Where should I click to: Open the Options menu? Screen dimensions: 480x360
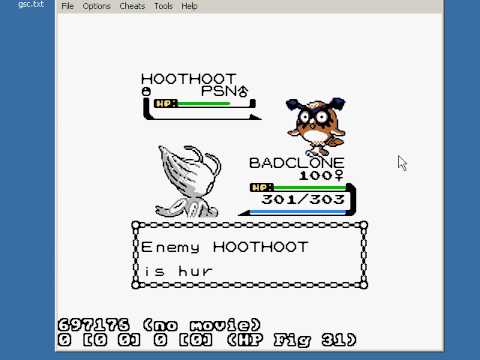pos(96,6)
